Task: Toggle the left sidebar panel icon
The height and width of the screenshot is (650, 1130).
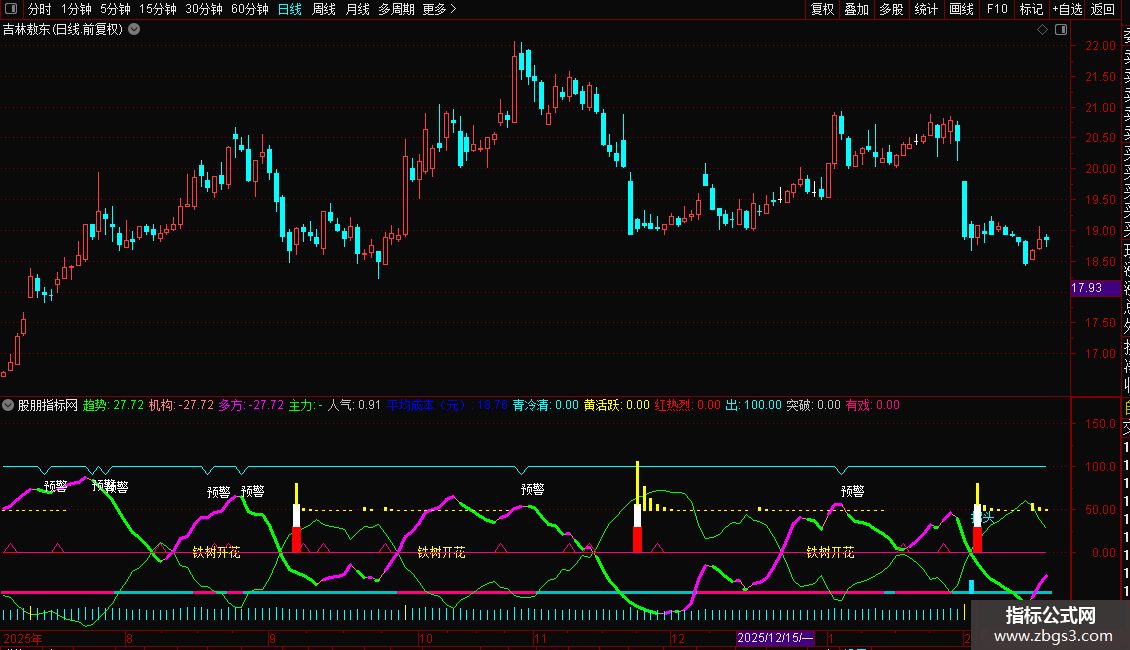Action: [x=9, y=9]
